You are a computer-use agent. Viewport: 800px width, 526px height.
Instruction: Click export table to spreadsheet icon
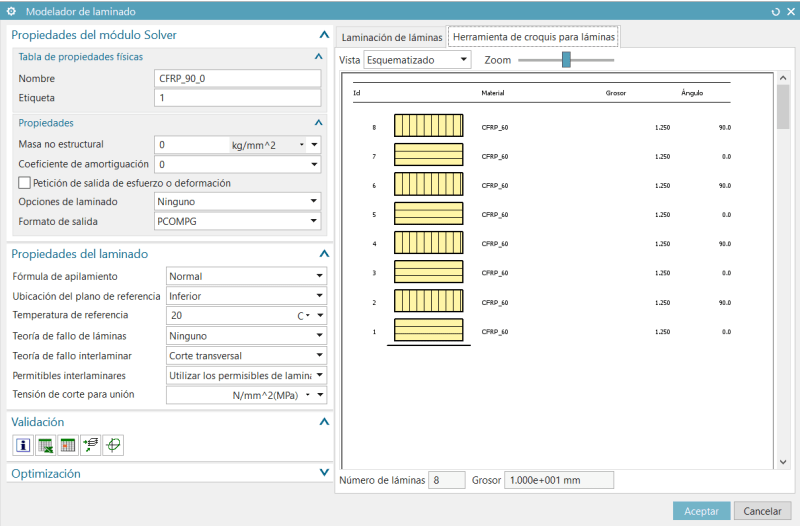pos(45,445)
